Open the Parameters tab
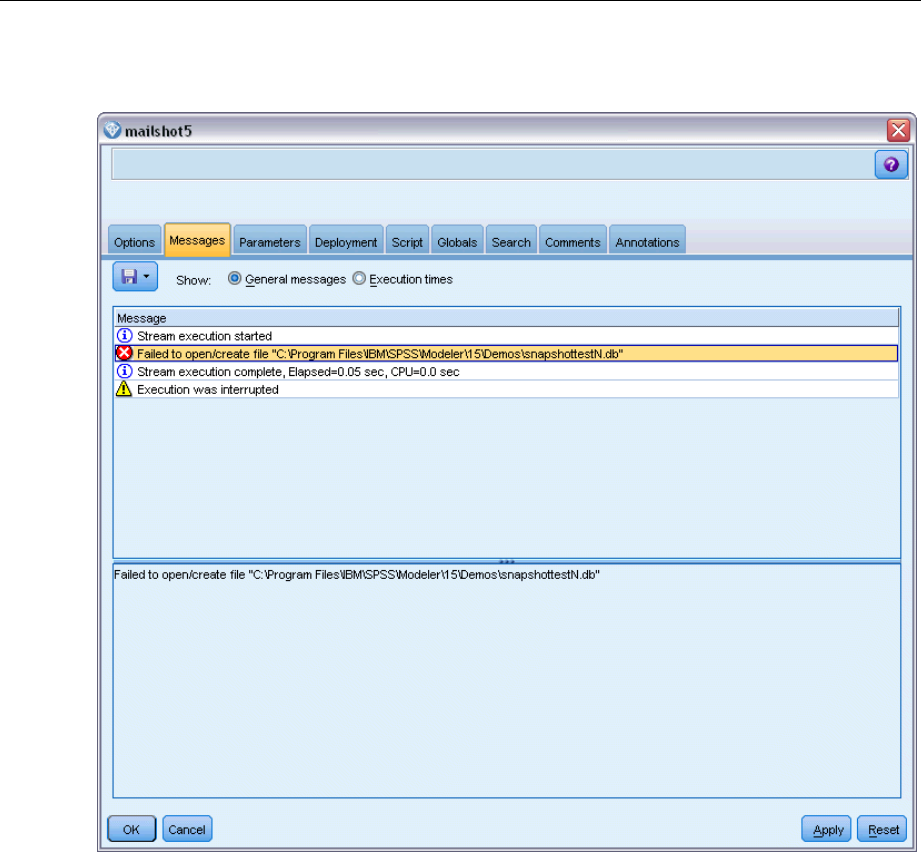 pos(269,242)
